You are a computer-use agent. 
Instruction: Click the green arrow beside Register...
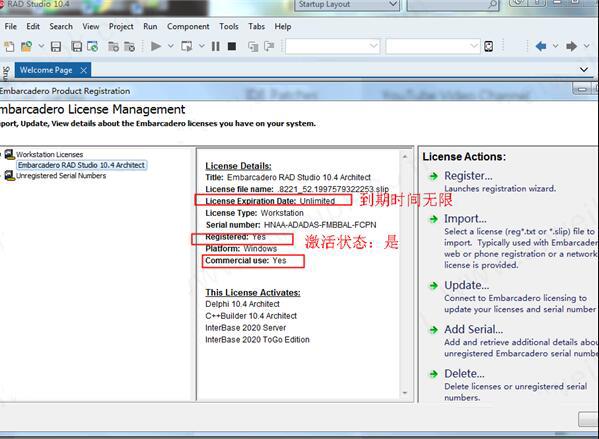(433, 176)
